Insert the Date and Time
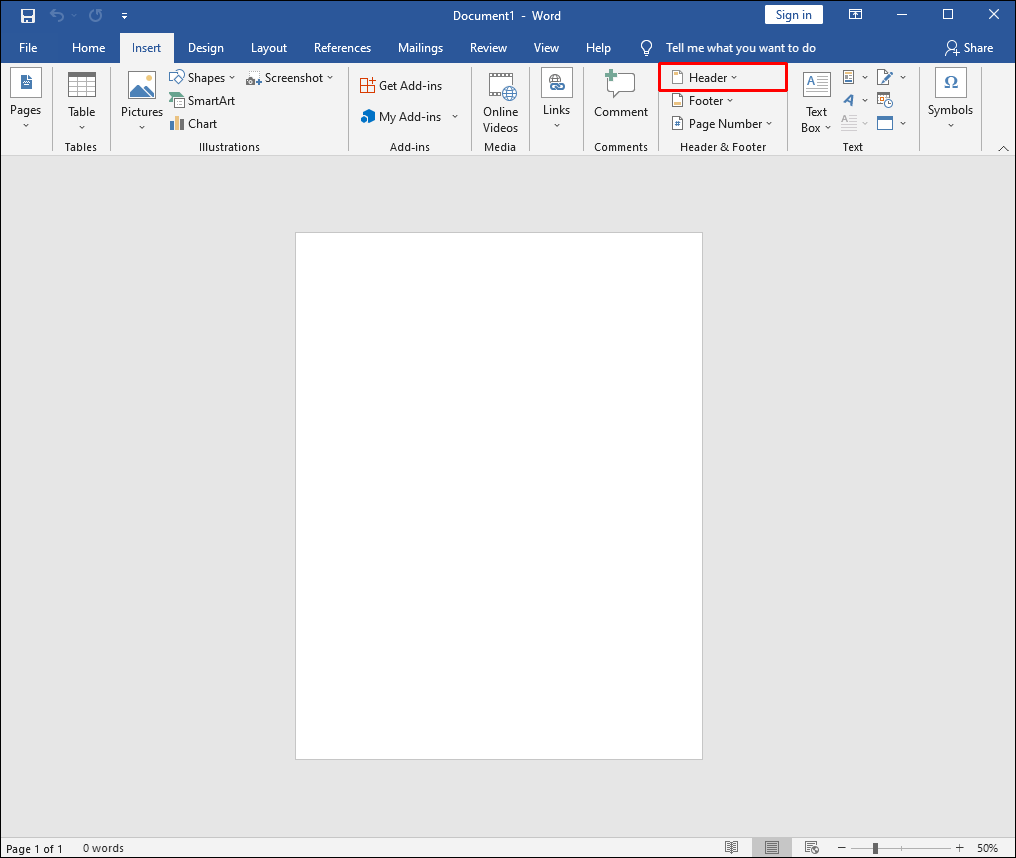The height and width of the screenshot is (858, 1016). tap(885, 100)
